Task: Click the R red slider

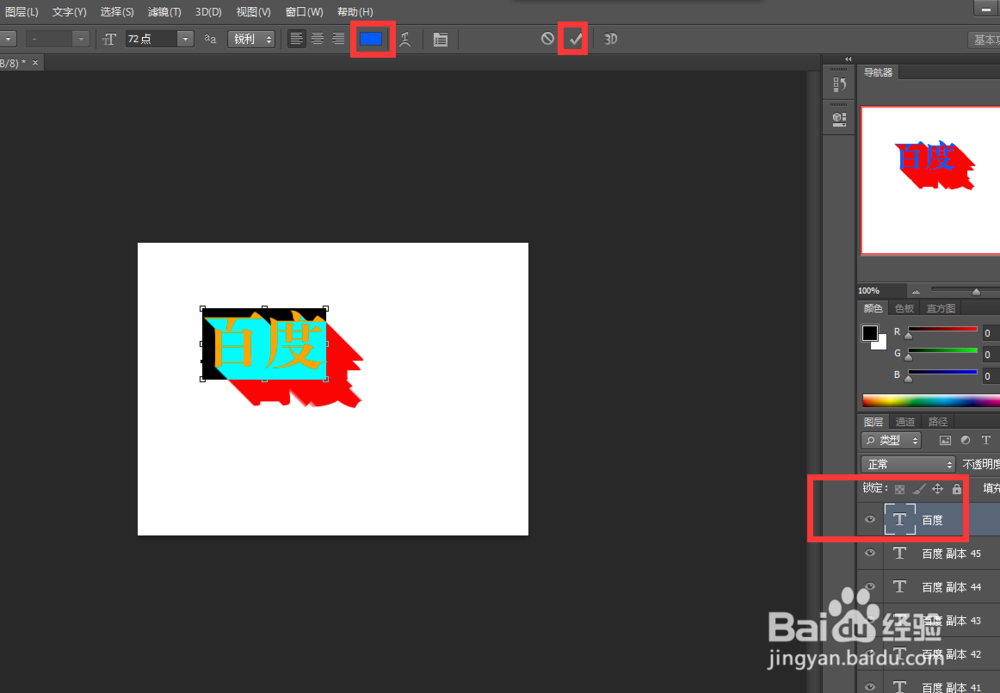Action: coord(943,330)
